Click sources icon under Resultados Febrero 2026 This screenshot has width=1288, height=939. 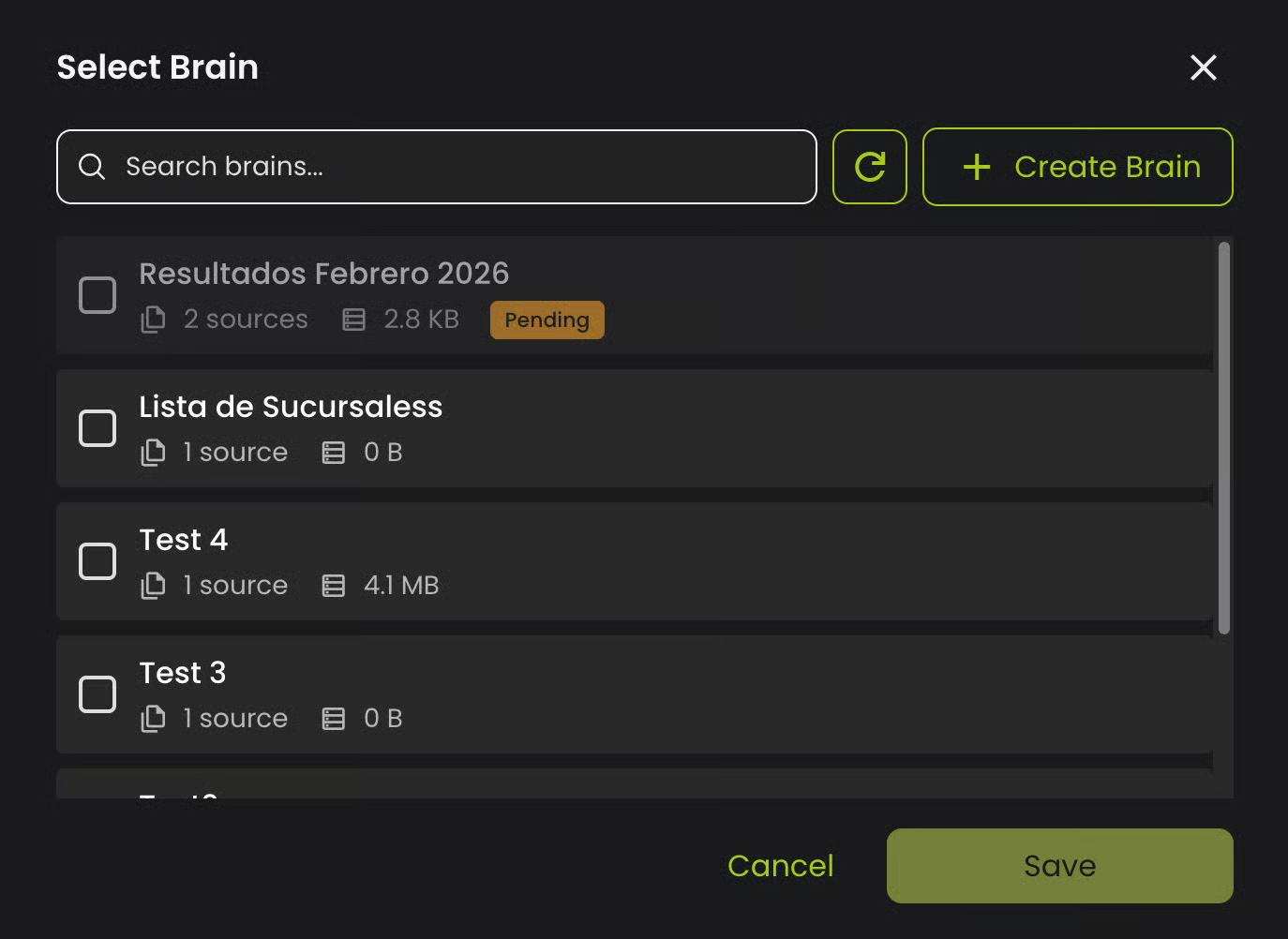point(153,320)
